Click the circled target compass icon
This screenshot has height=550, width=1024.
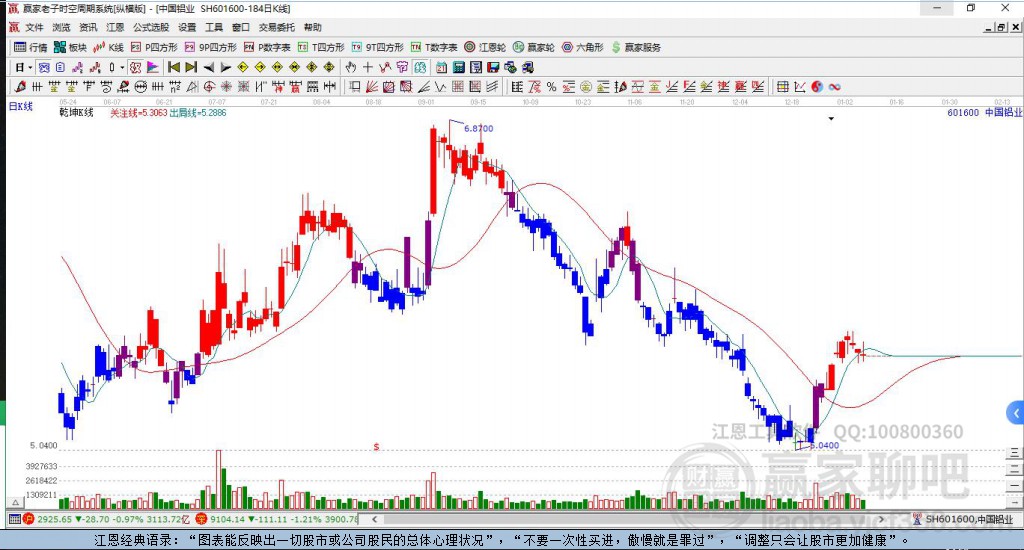tap(209, 86)
